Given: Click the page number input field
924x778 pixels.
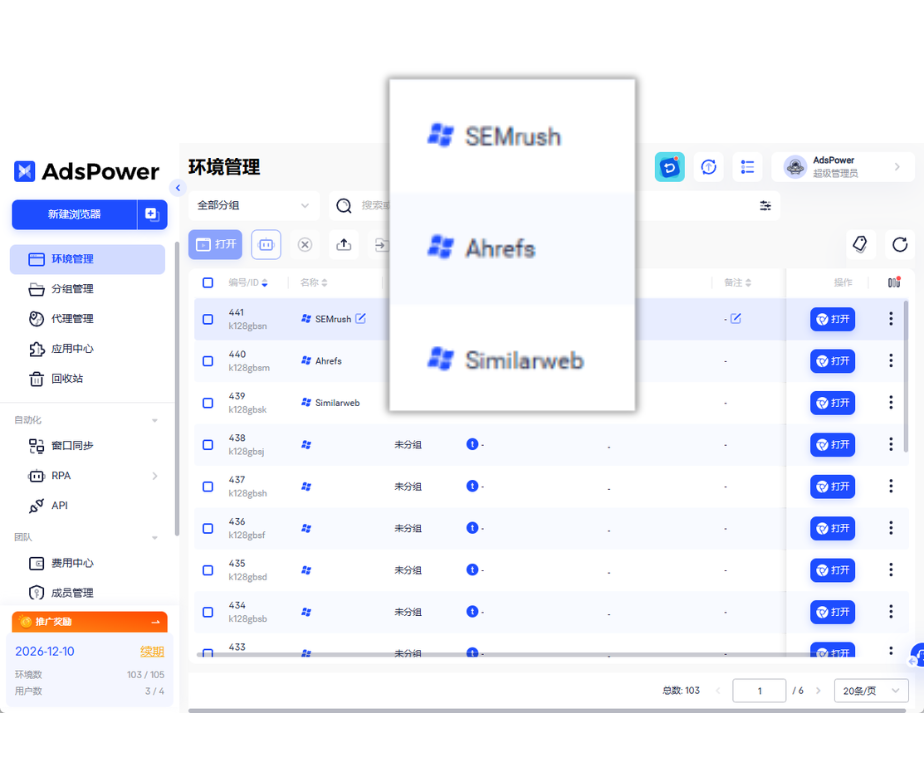Looking at the screenshot, I should 759,691.
